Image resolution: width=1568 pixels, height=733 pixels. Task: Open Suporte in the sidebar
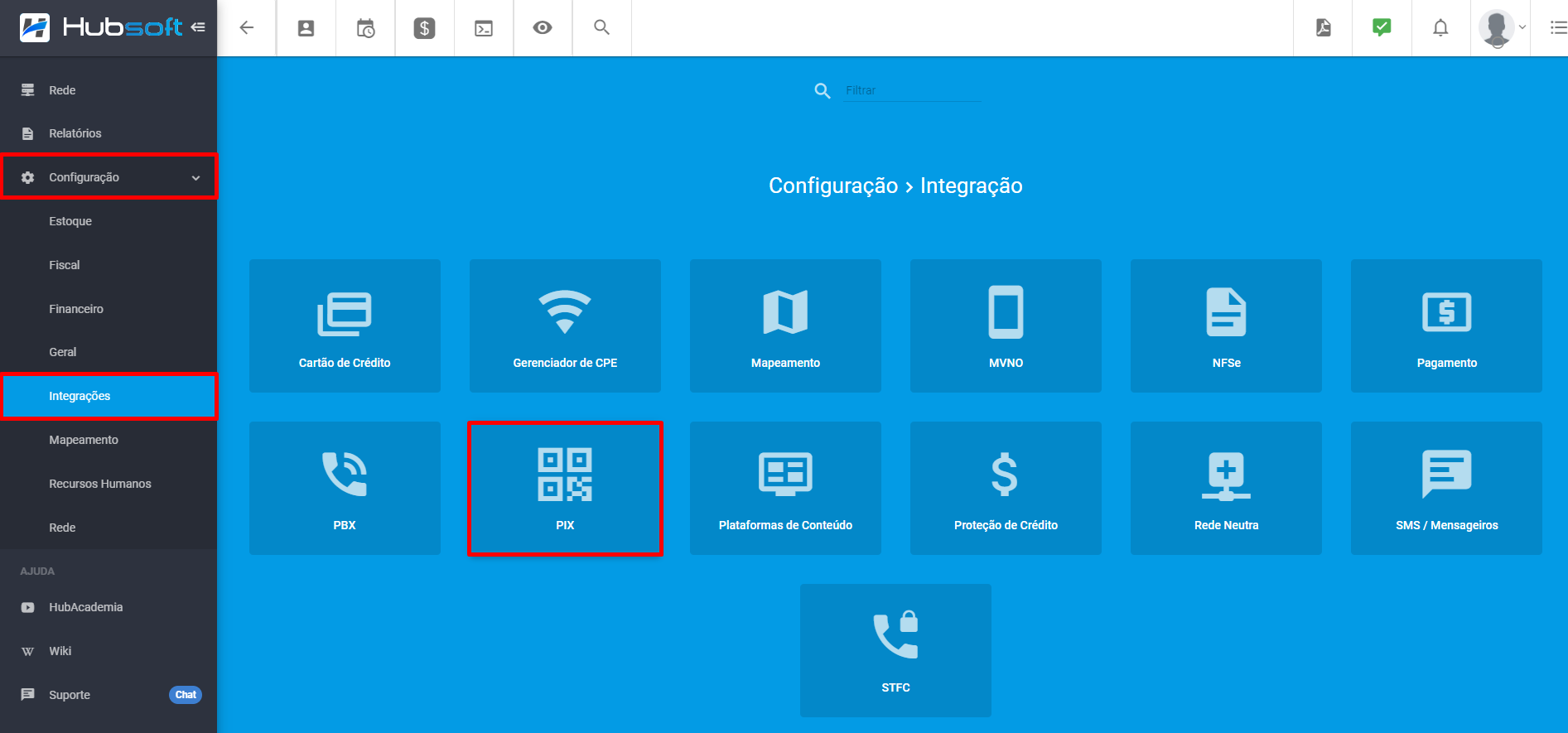[x=109, y=695]
